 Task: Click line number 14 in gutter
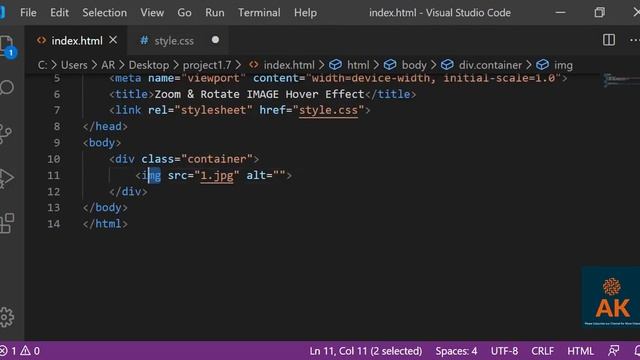[53, 224]
